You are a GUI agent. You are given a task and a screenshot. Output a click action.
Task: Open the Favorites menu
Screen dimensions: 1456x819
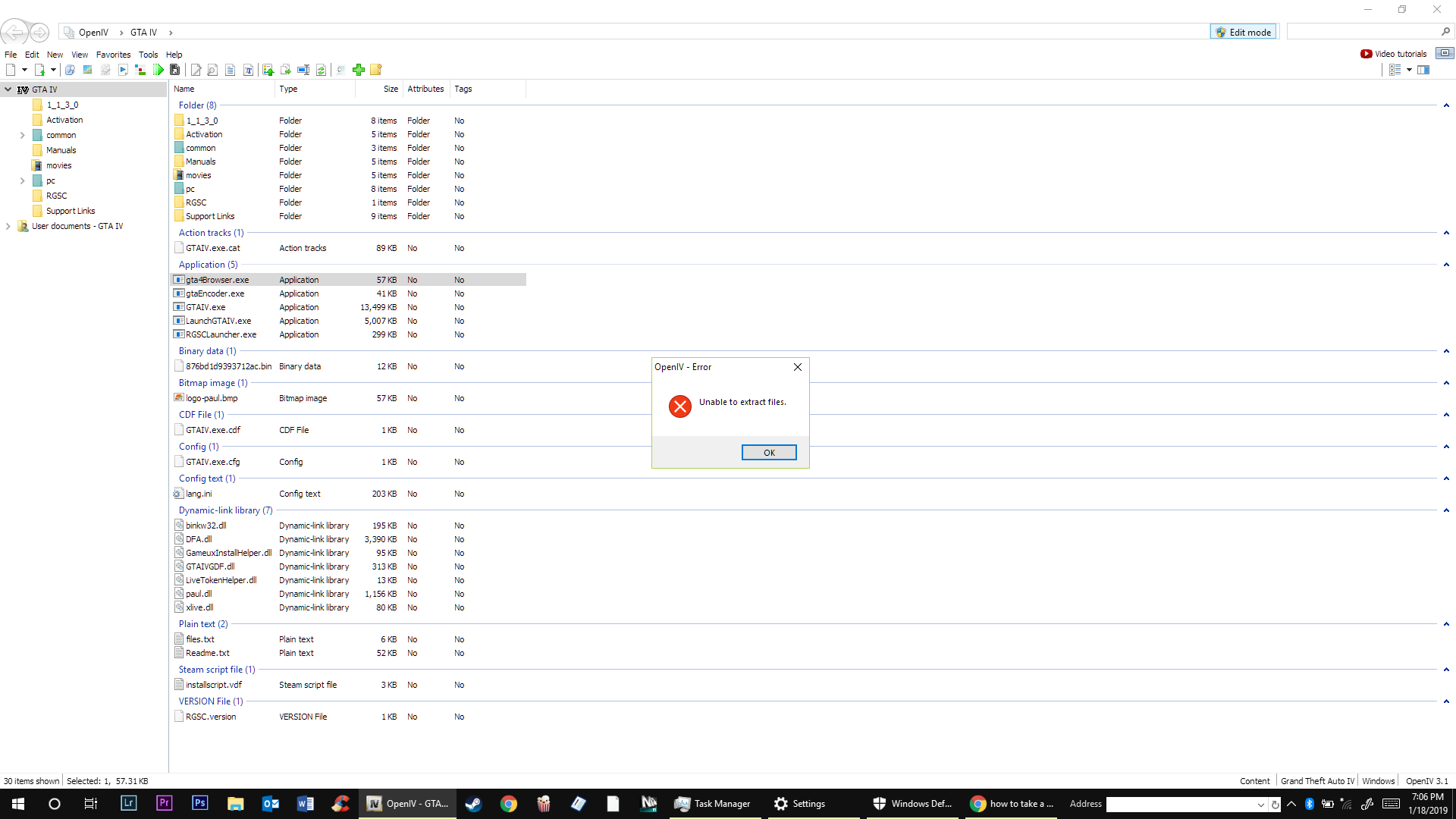(113, 55)
